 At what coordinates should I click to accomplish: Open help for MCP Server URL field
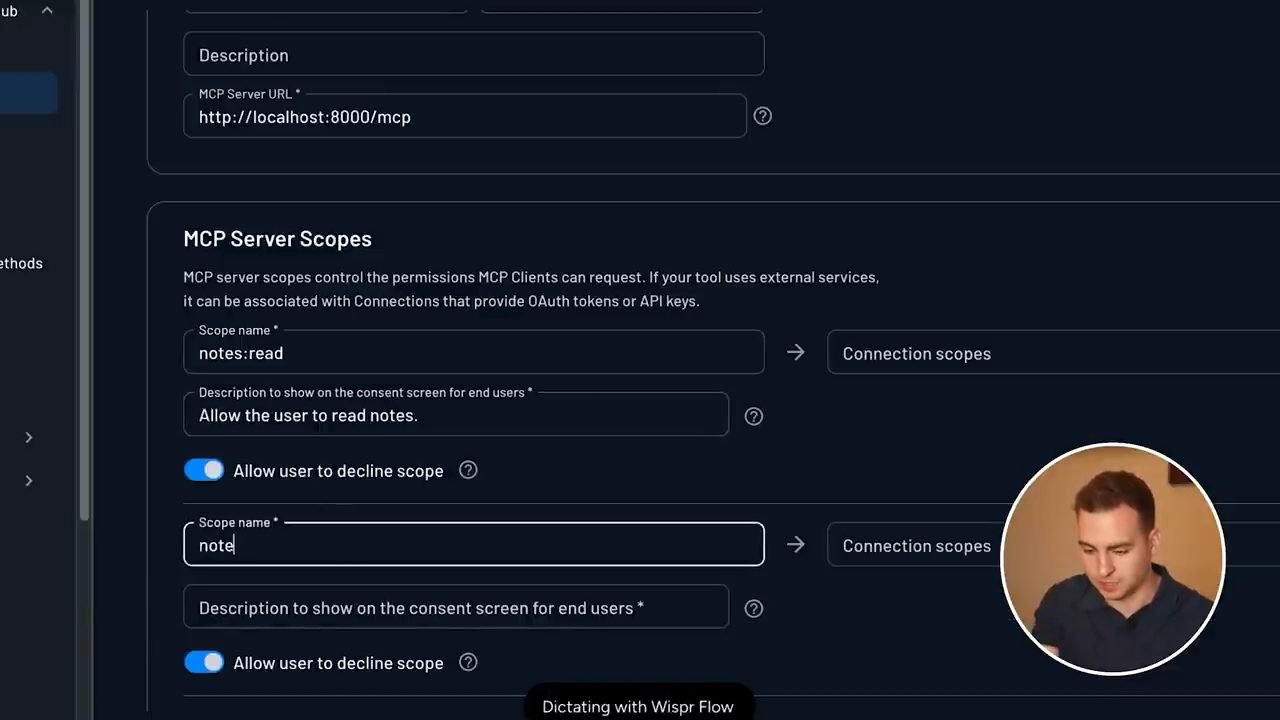tap(762, 116)
